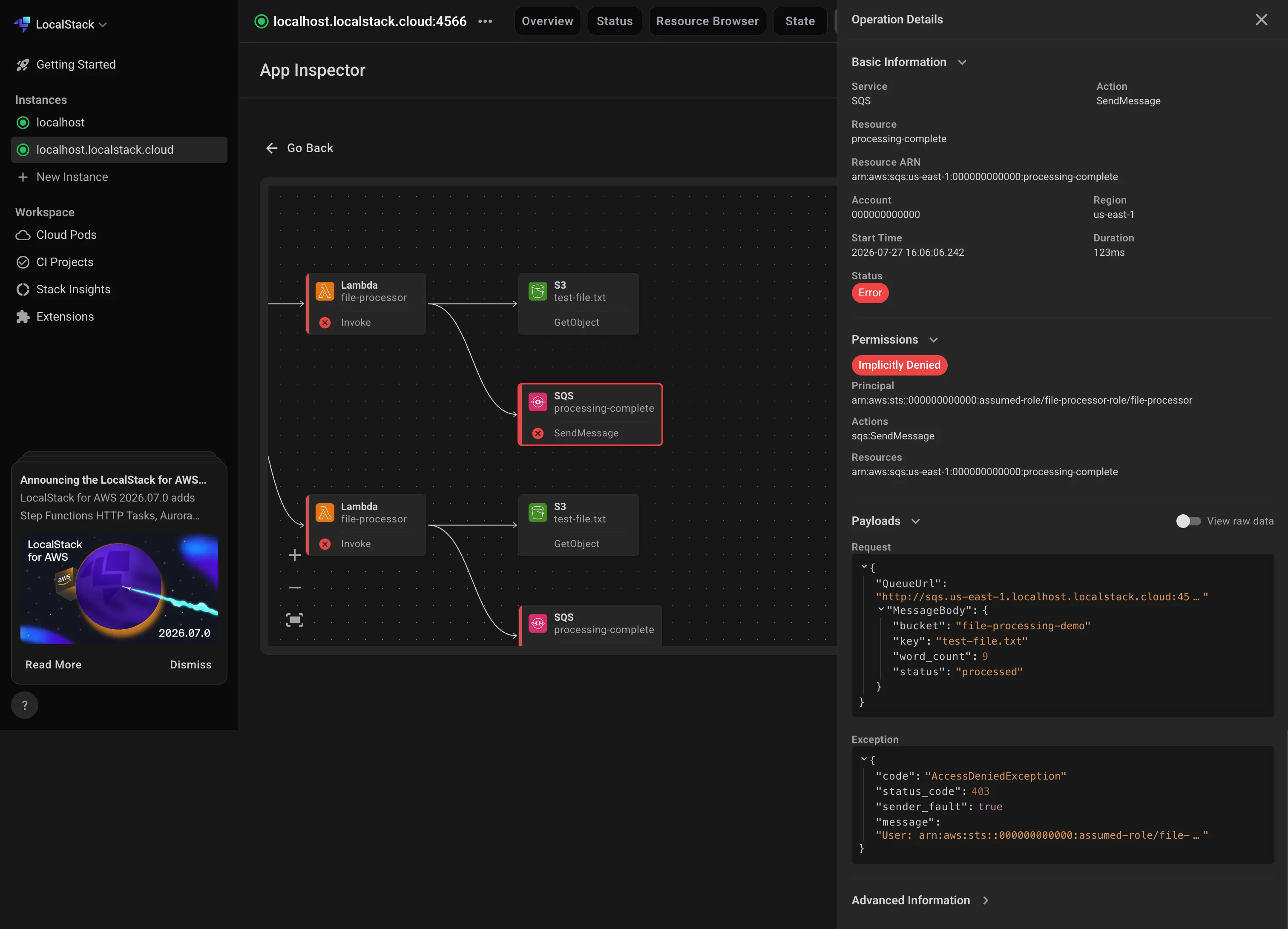Click the green status icon next to localhost
This screenshot has width=1288, height=929.
click(x=23, y=123)
